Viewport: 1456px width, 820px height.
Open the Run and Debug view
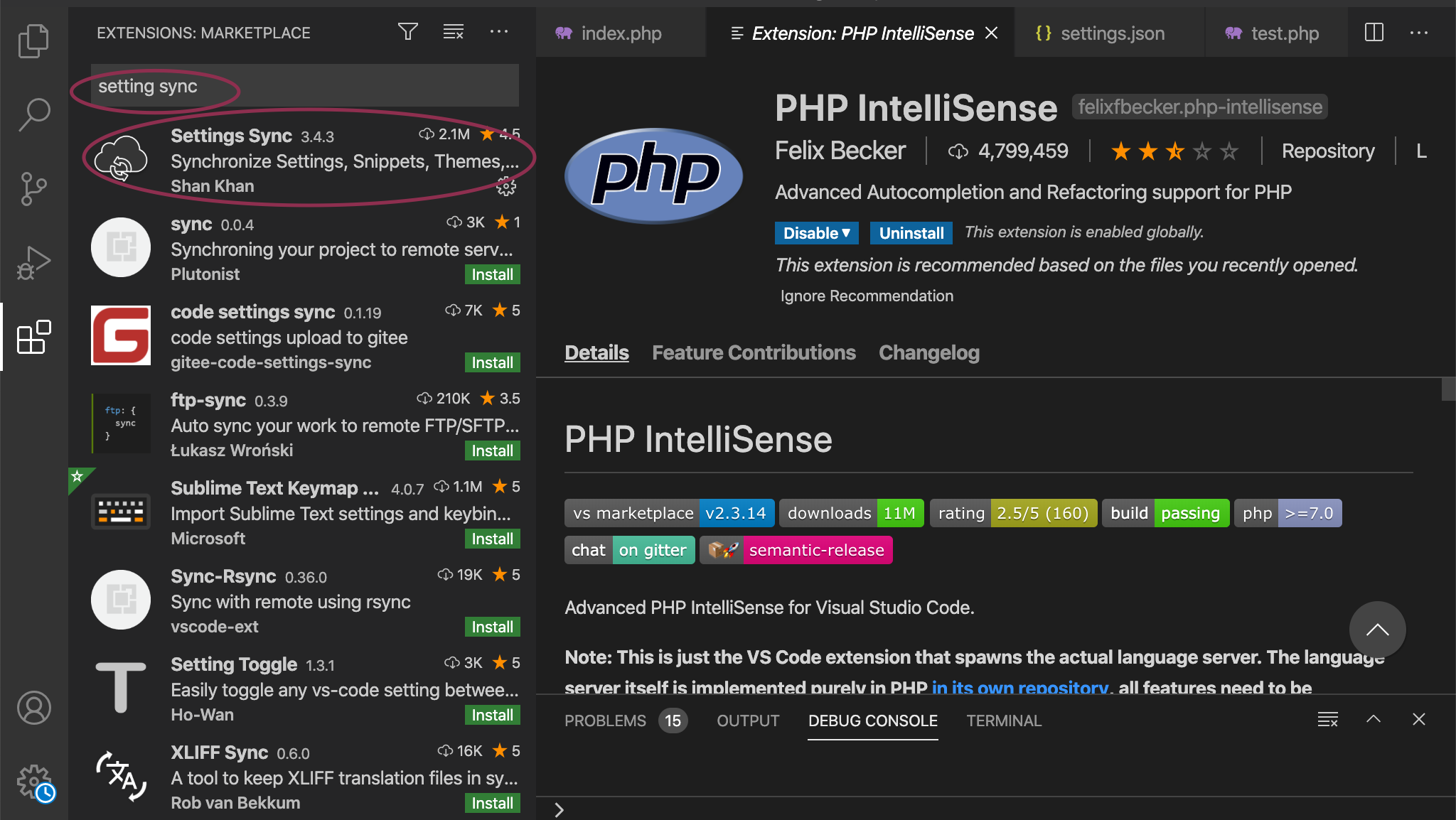coord(33,262)
